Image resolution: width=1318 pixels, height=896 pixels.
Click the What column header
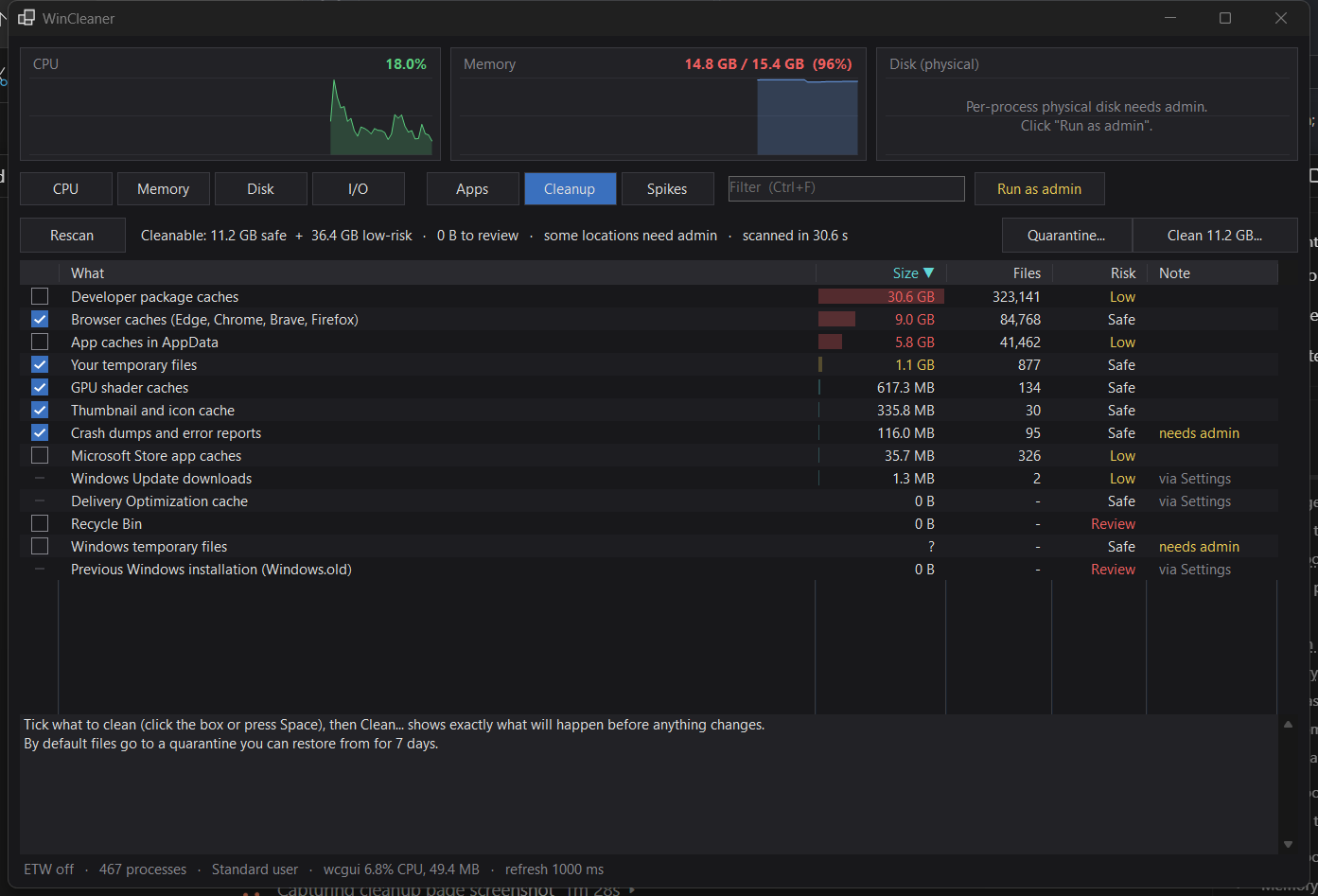coord(437,273)
